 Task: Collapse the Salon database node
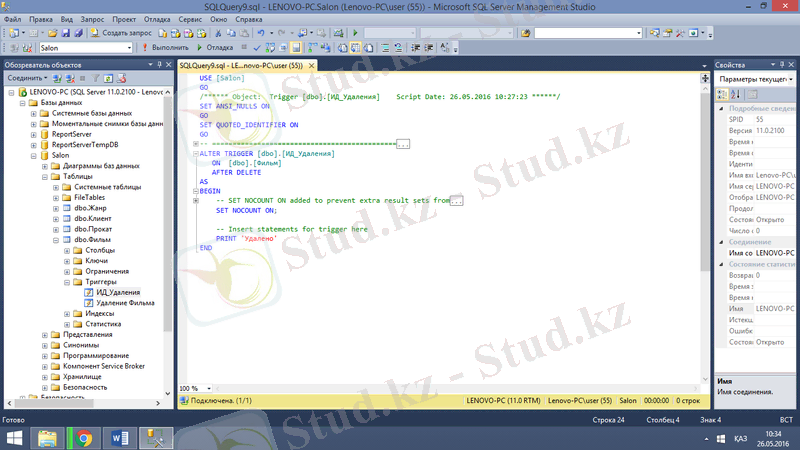tap(34, 156)
